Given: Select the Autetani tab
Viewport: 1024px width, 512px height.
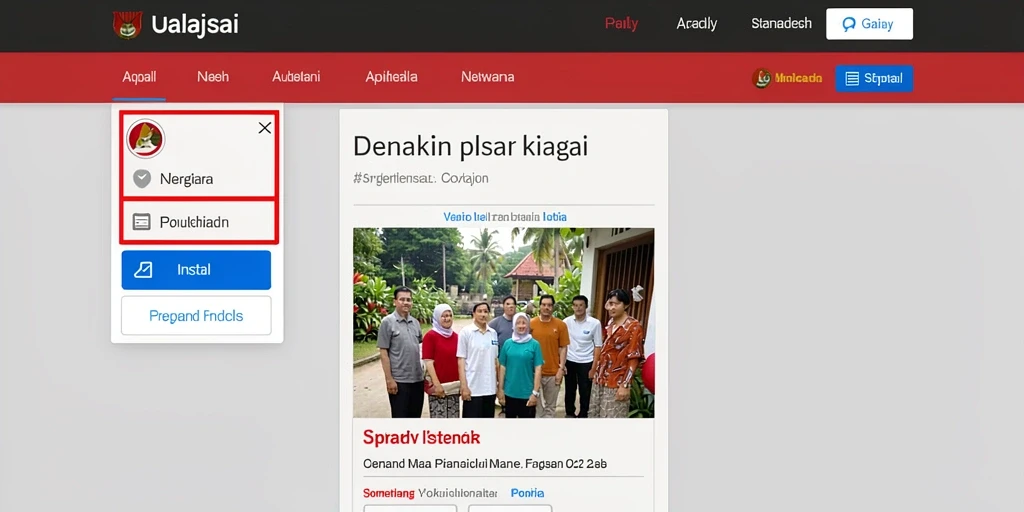Looking at the screenshot, I should tap(296, 77).
